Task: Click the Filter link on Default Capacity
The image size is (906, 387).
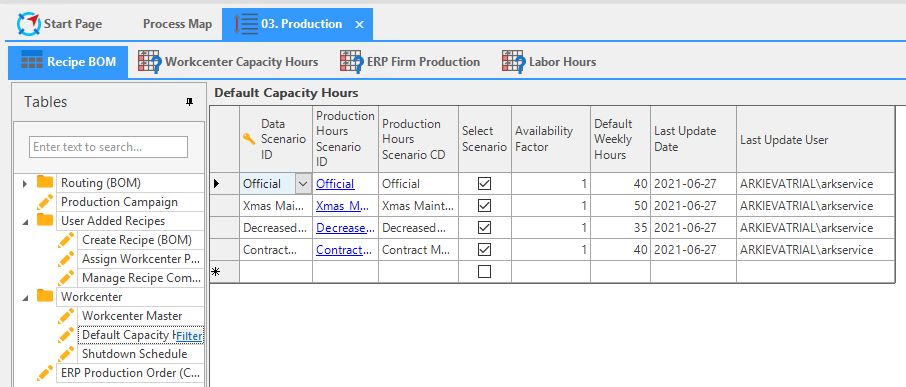Action: (189, 336)
